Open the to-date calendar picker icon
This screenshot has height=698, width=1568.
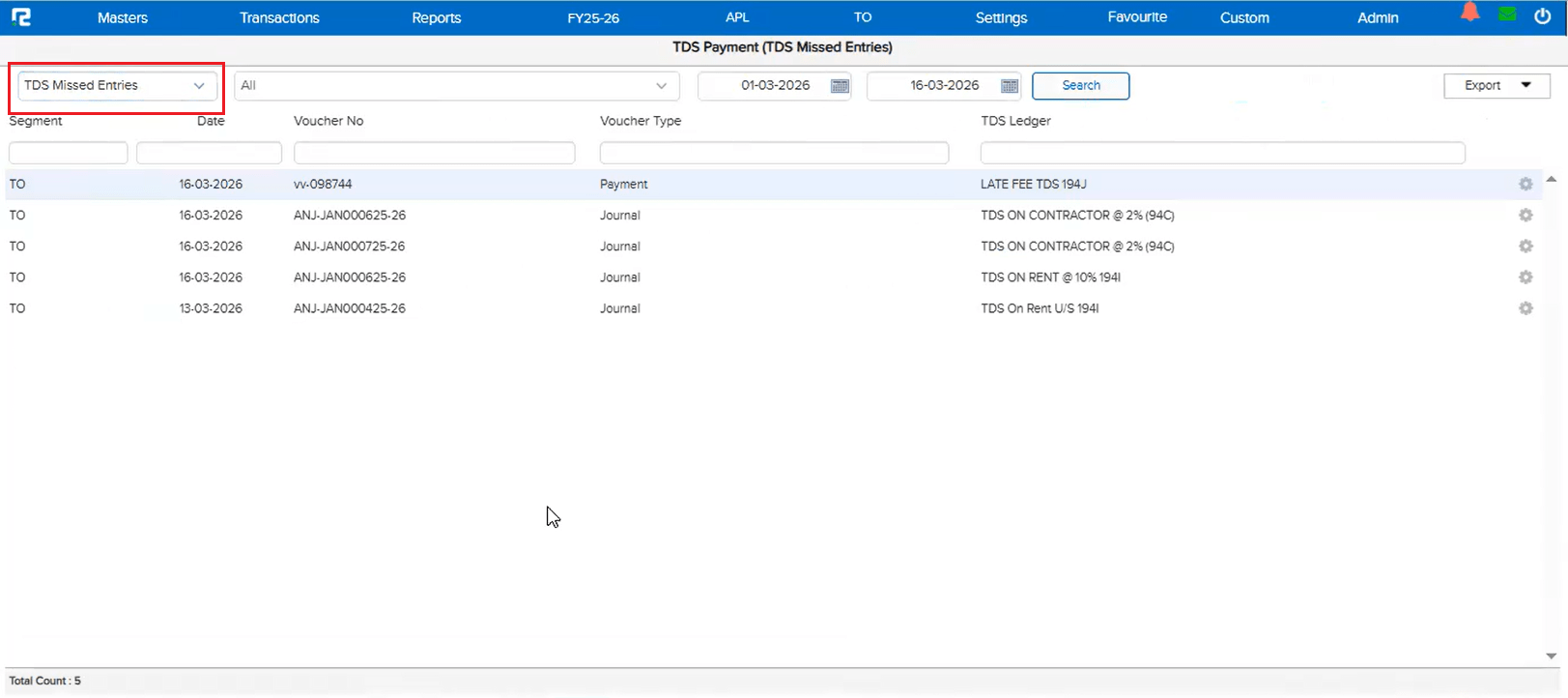click(x=1010, y=86)
